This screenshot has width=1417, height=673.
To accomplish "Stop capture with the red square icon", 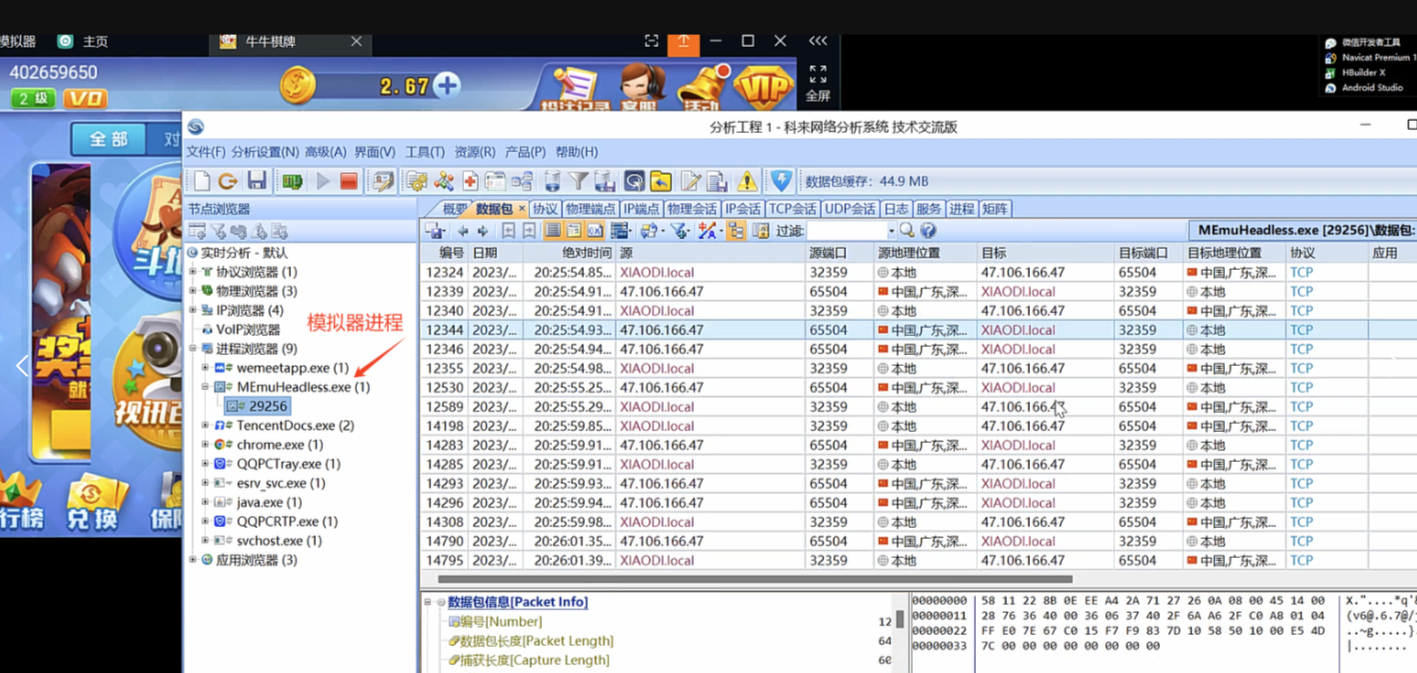I will coord(349,181).
